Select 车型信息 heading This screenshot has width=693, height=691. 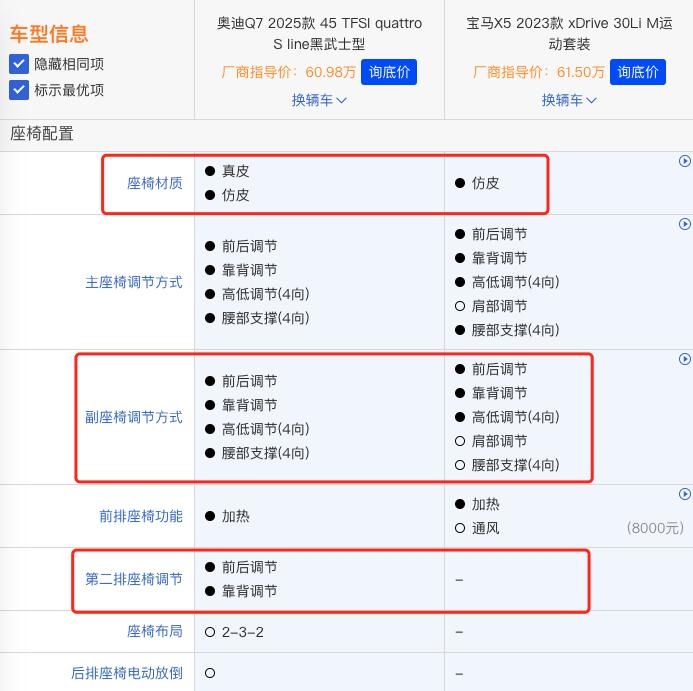[49, 34]
